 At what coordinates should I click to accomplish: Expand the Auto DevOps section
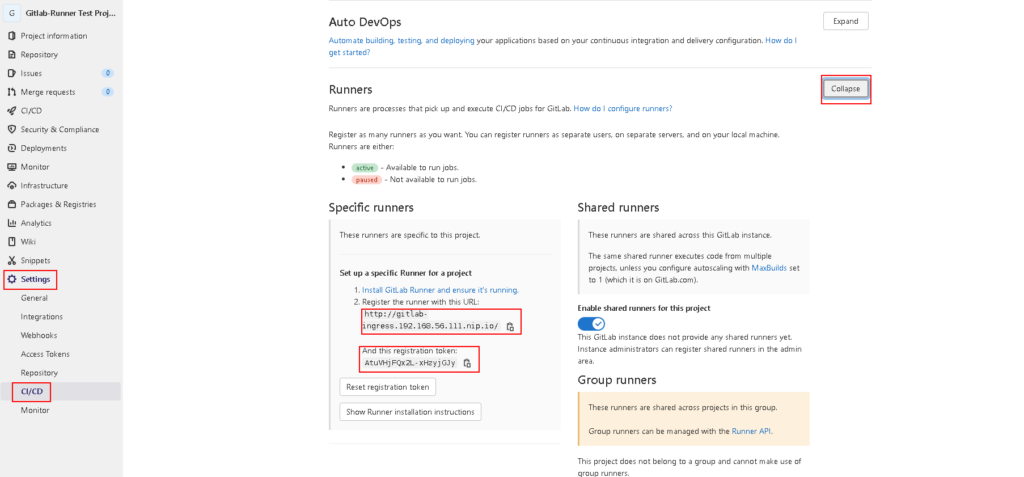[846, 21]
